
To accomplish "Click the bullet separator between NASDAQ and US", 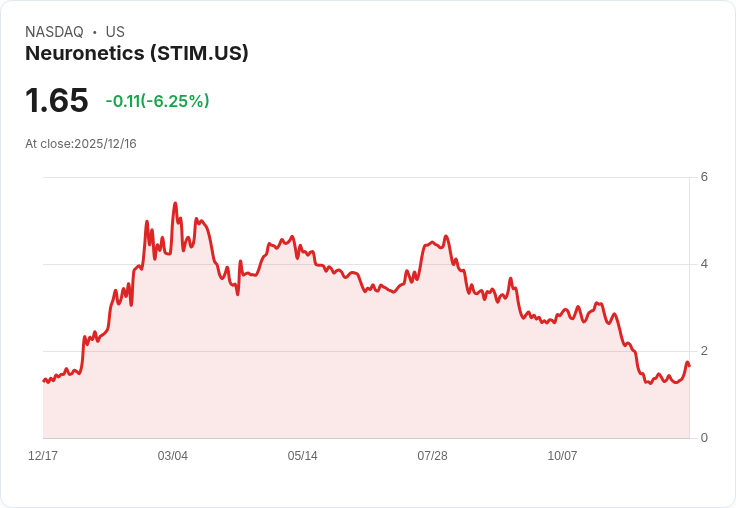I will point(95,32).
